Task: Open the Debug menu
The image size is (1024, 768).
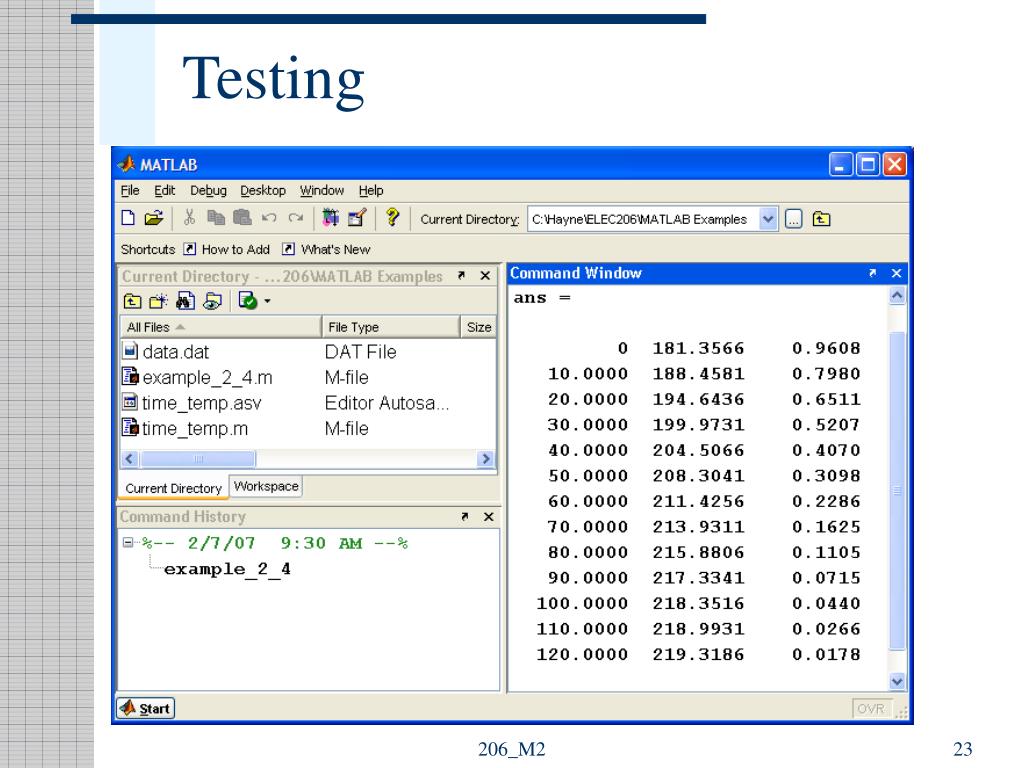Action: 208,190
